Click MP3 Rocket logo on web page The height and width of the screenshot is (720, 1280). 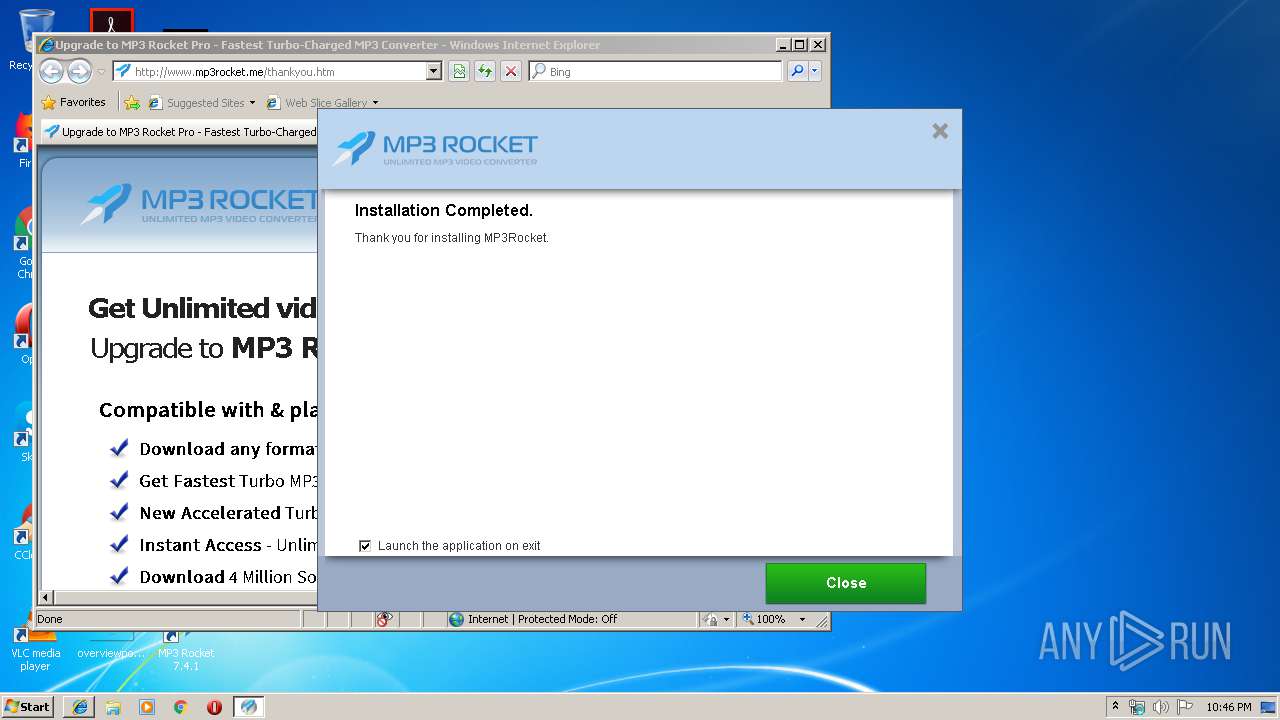(x=200, y=204)
